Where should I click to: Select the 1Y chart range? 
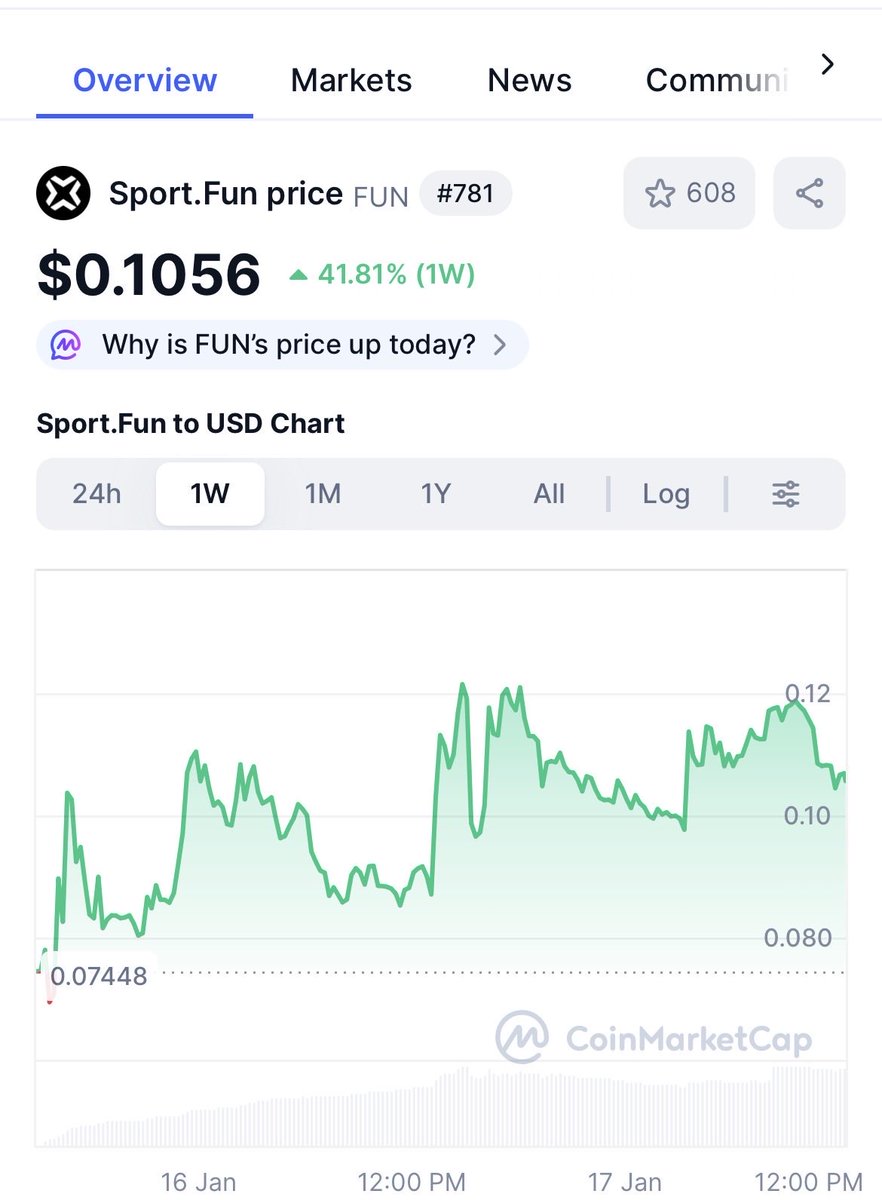pyautogui.click(x=436, y=494)
